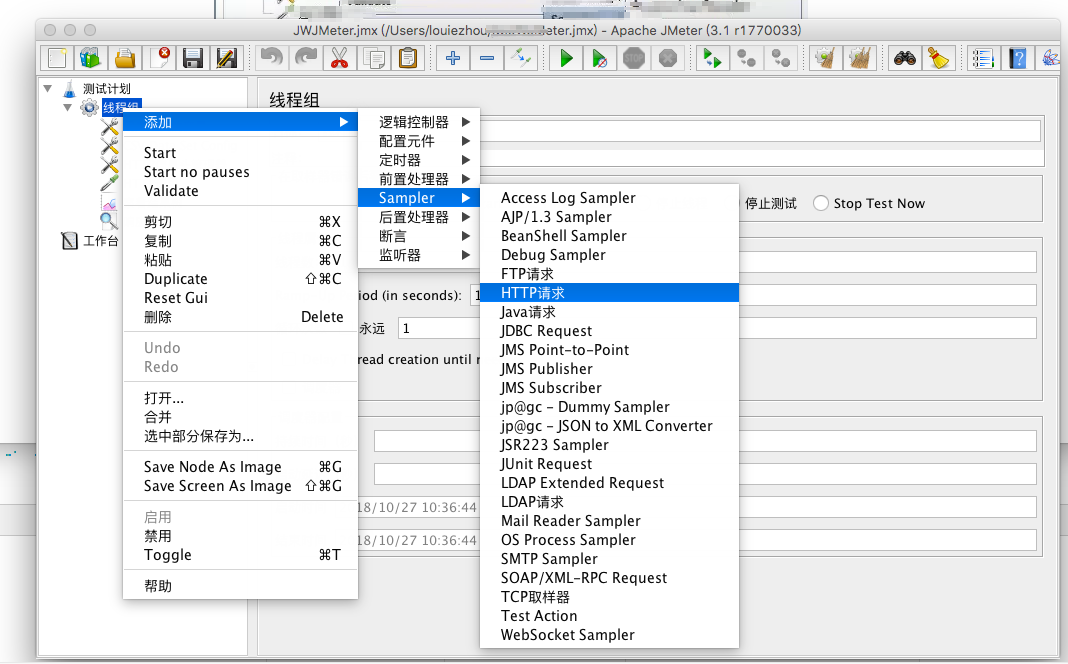Click the Expand All plus icon
Image resolution: width=1068 pixels, height=664 pixels.
click(x=452, y=59)
